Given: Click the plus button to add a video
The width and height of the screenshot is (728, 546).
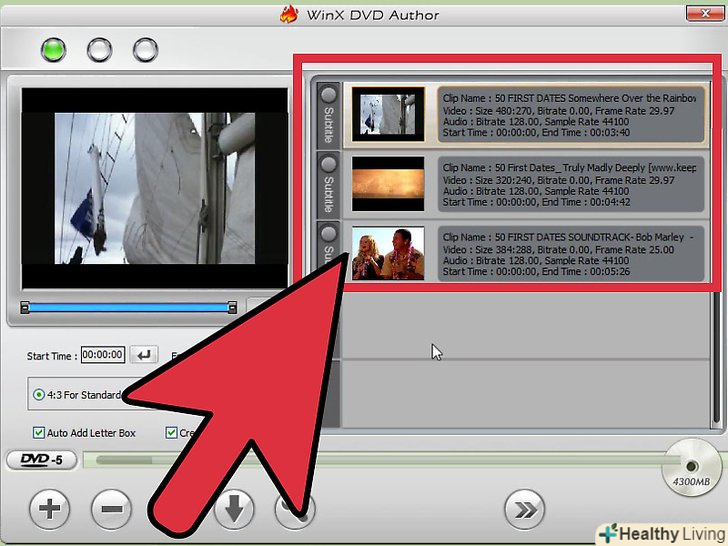Looking at the screenshot, I should click(x=49, y=510).
